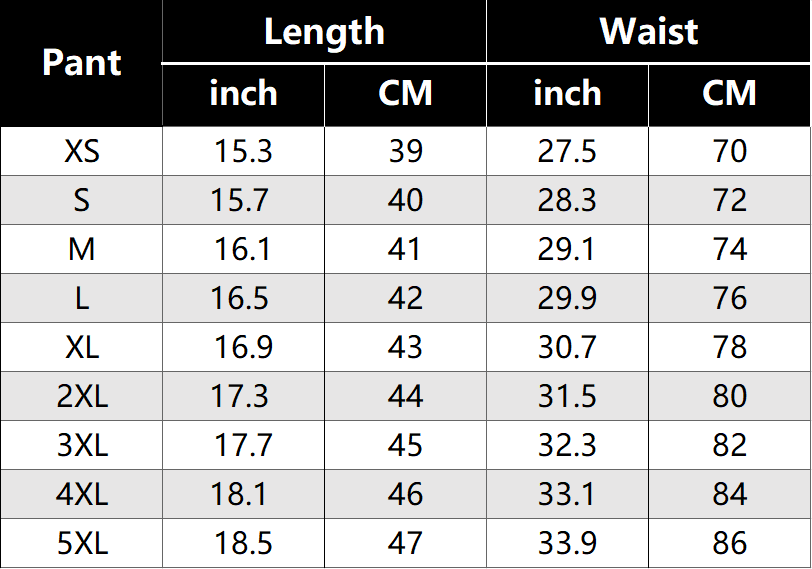Click the XS size label
The image size is (812, 569).
click(x=82, y=151)
